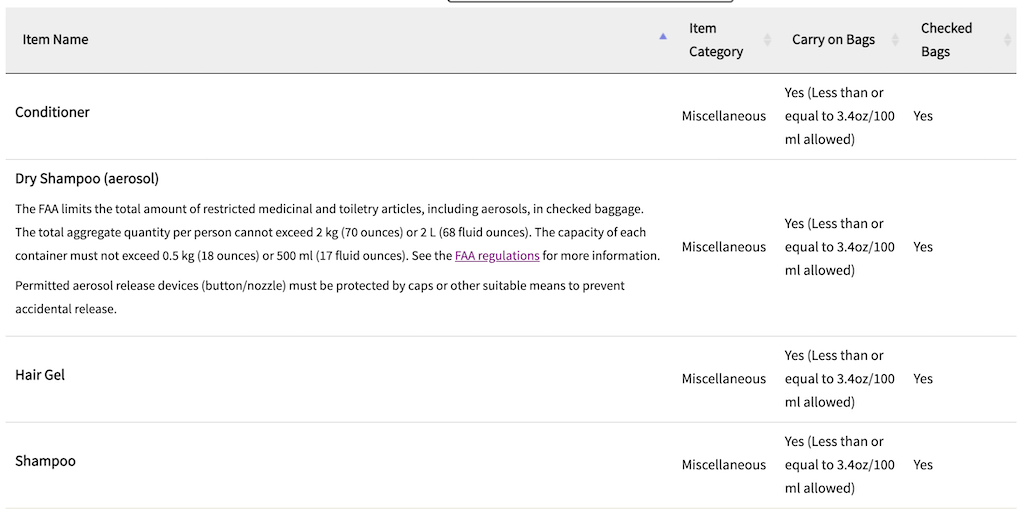The height and width of the screenshot is (519, 1024).
Task: Click the Shampoo item name
Action: 45,461
